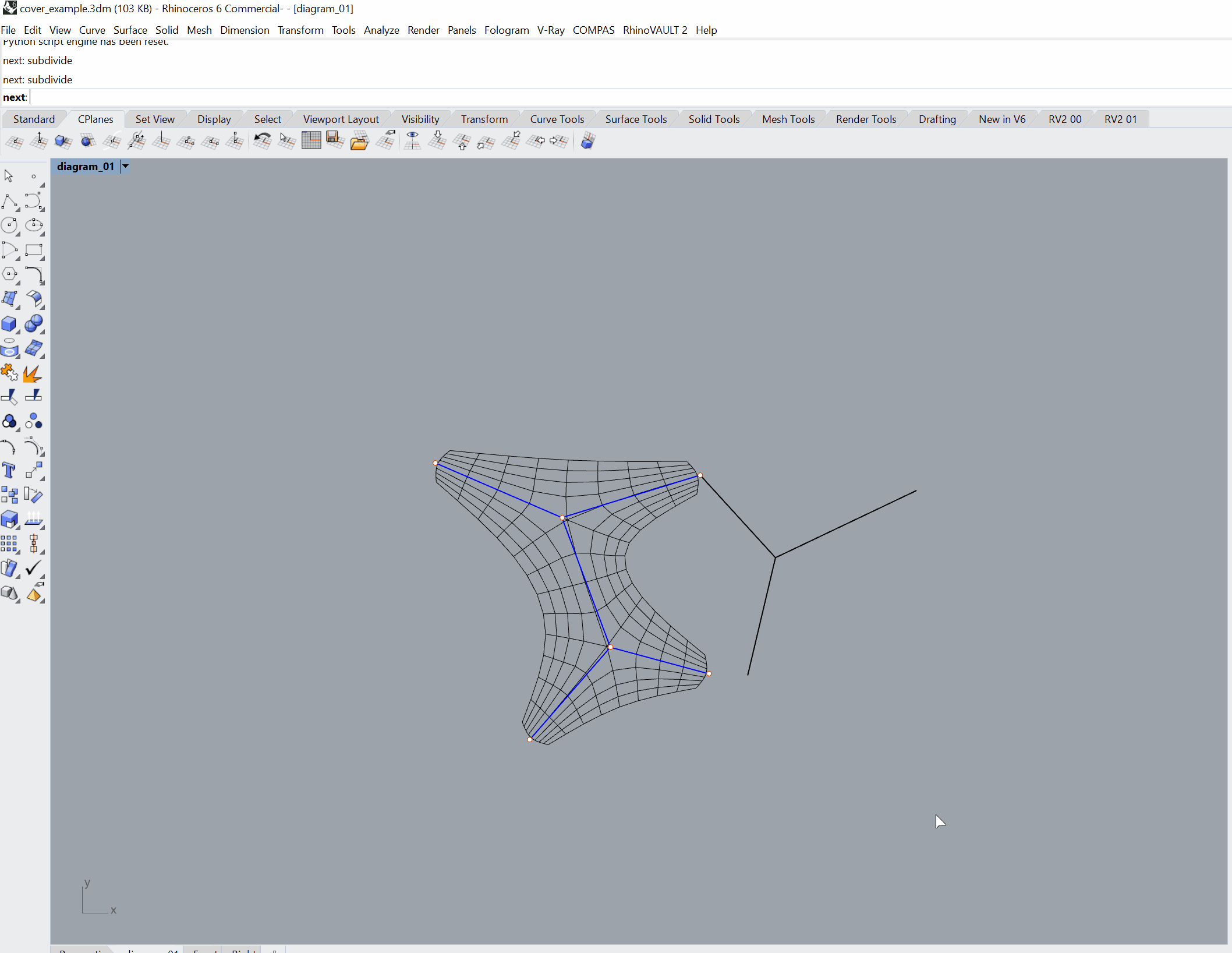Switch to the Surface Tools tab

pyautogui.click(x=636, y=119)
